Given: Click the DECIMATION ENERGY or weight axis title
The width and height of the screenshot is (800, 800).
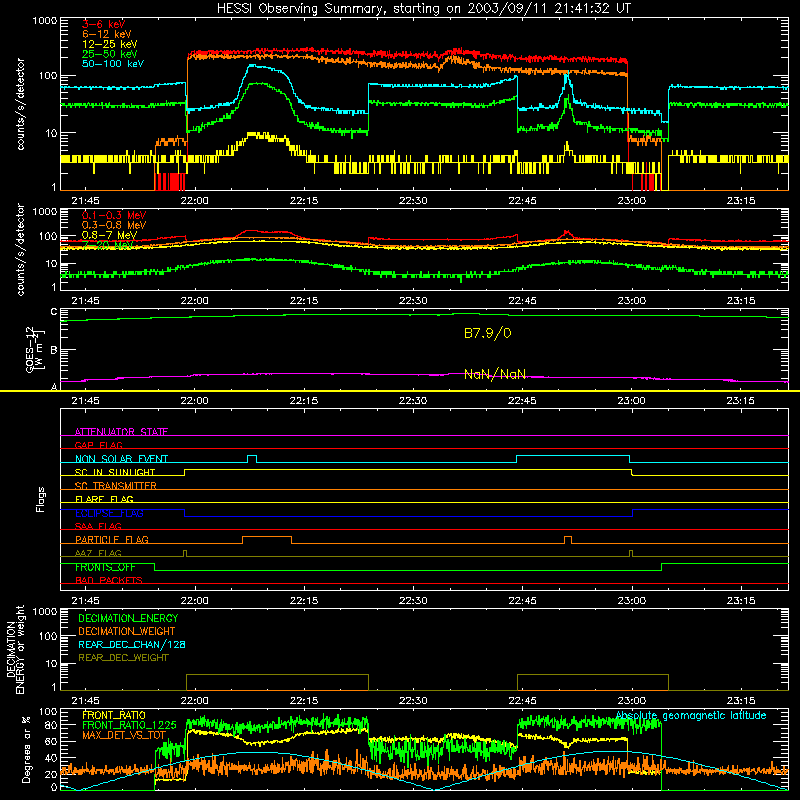Looking at the screenshot, I should click(15, 649).
